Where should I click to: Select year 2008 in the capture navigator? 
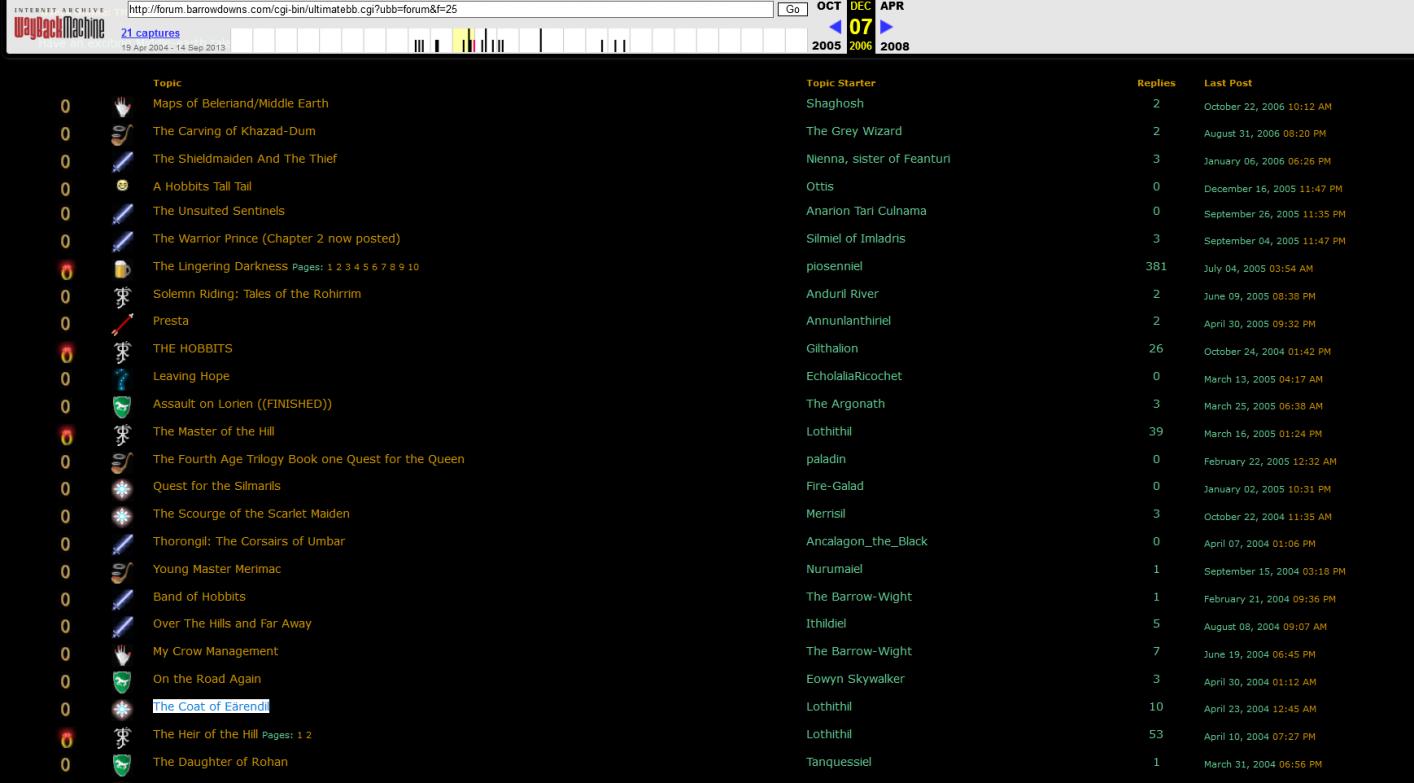click(x=894, y=46)
